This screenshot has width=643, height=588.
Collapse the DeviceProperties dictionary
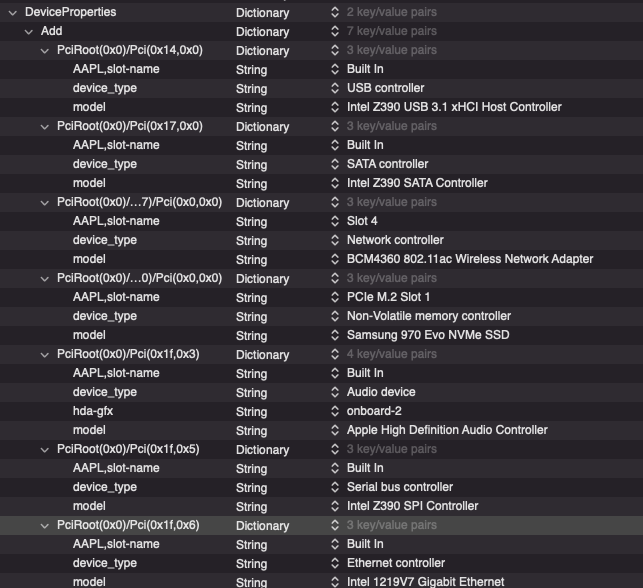click(x=13, y=12)
